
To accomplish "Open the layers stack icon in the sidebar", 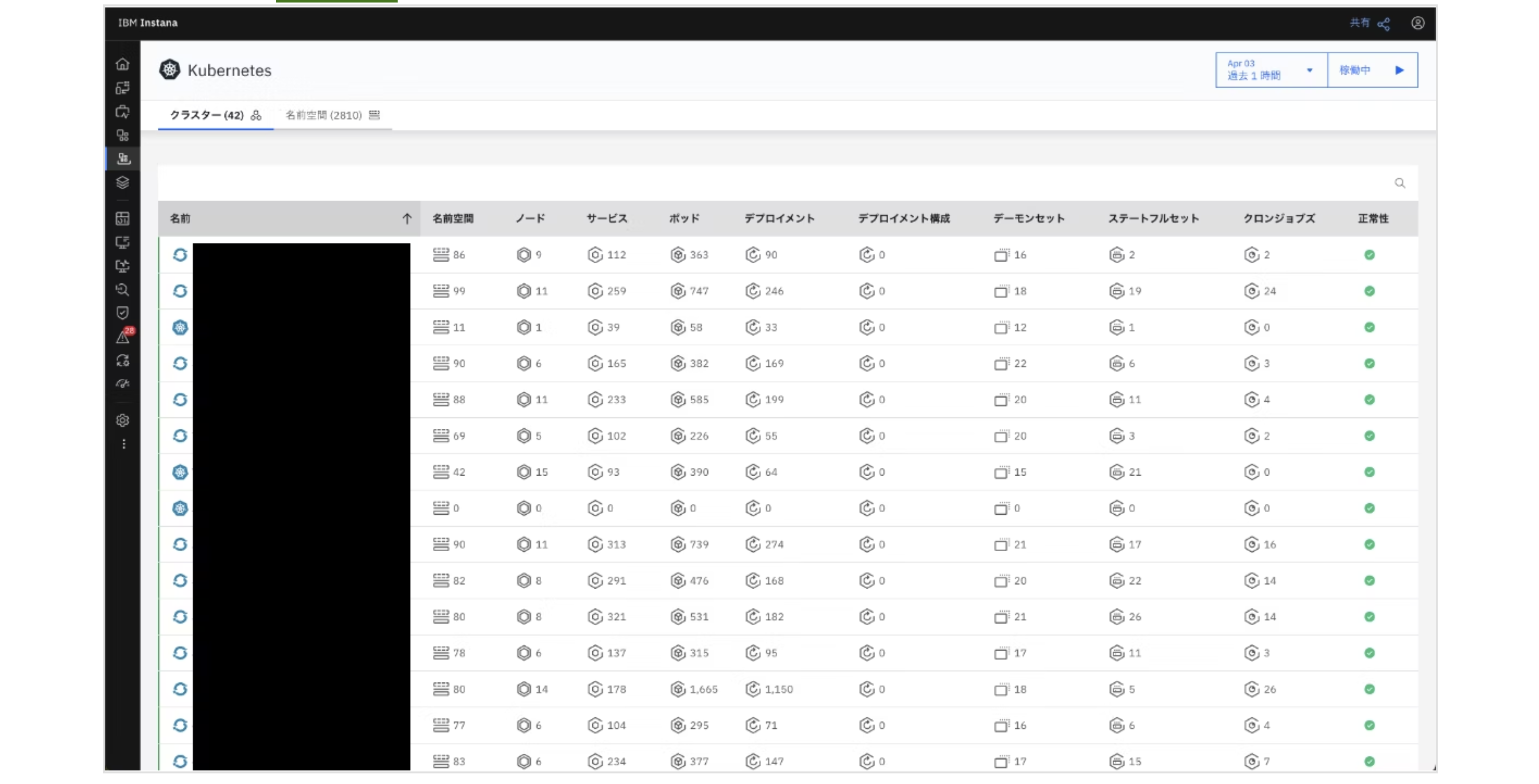I will (123, 182).
